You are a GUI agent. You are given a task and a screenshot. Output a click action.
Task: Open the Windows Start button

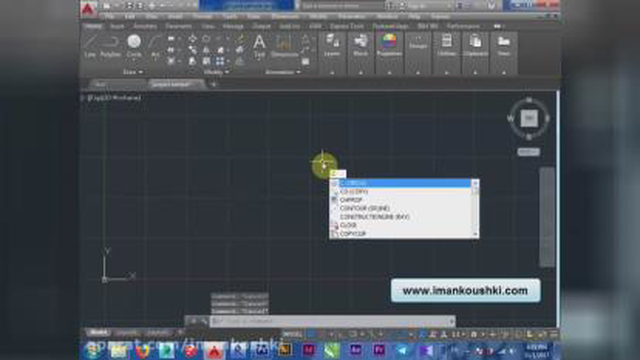pyautogui.click(x=93, y=351)
